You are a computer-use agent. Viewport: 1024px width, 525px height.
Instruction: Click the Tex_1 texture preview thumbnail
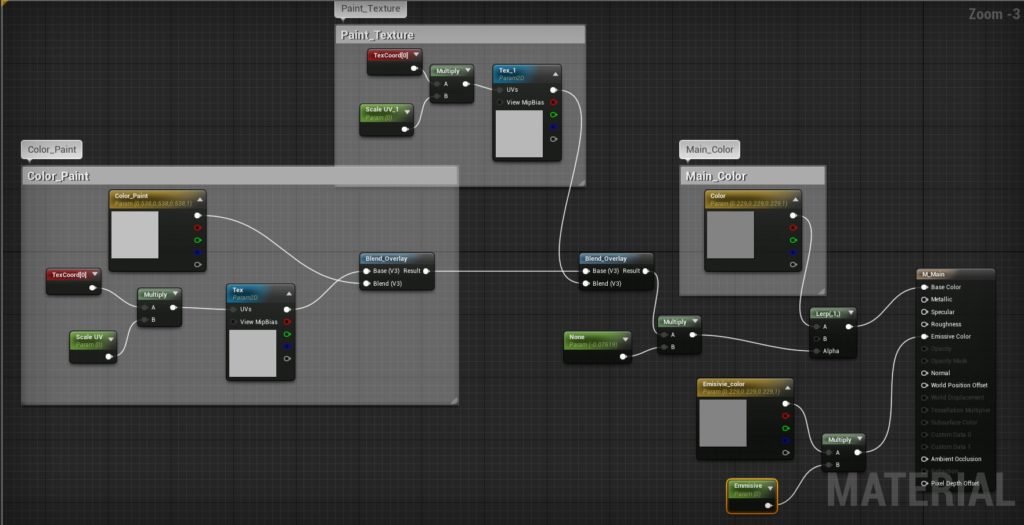click(x=519, y=134)
